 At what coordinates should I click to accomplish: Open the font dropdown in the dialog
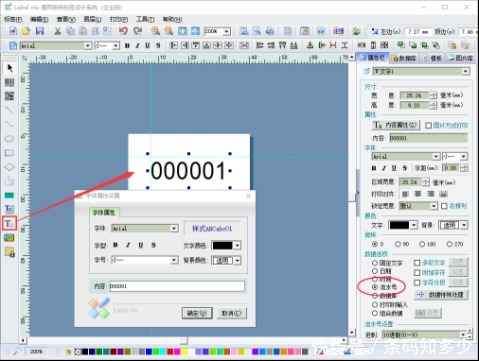point(174,228)
